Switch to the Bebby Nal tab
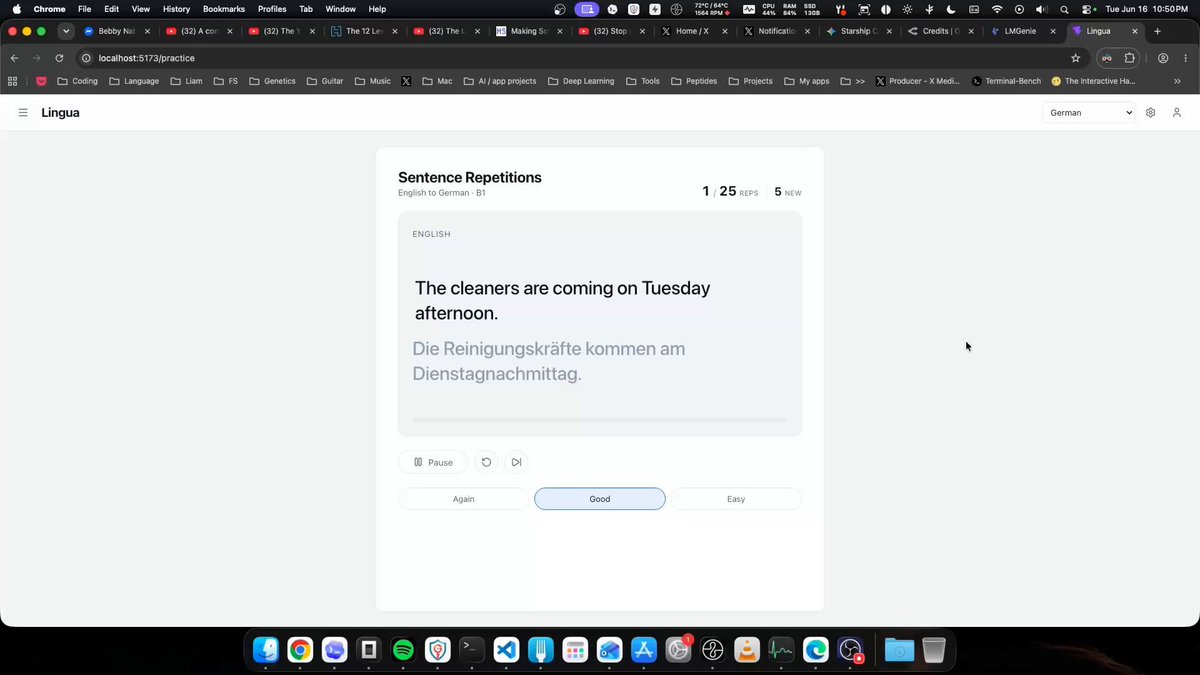1200x675 pixels. point(116,31)
